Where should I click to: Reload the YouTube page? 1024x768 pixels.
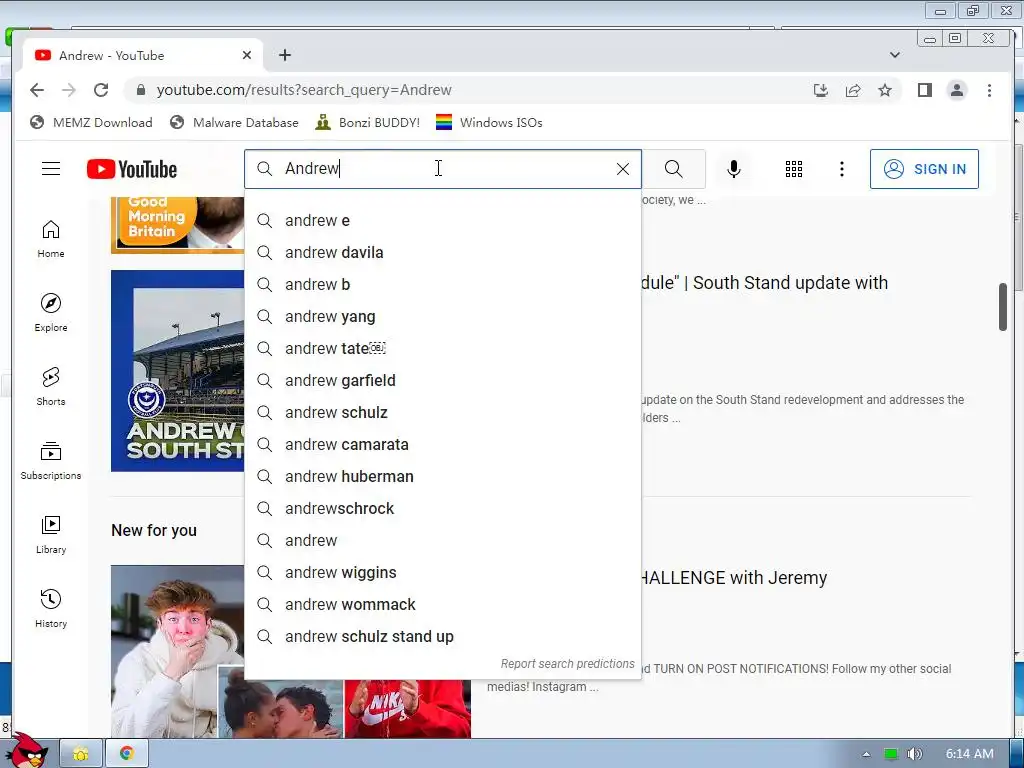coord(101,90)
